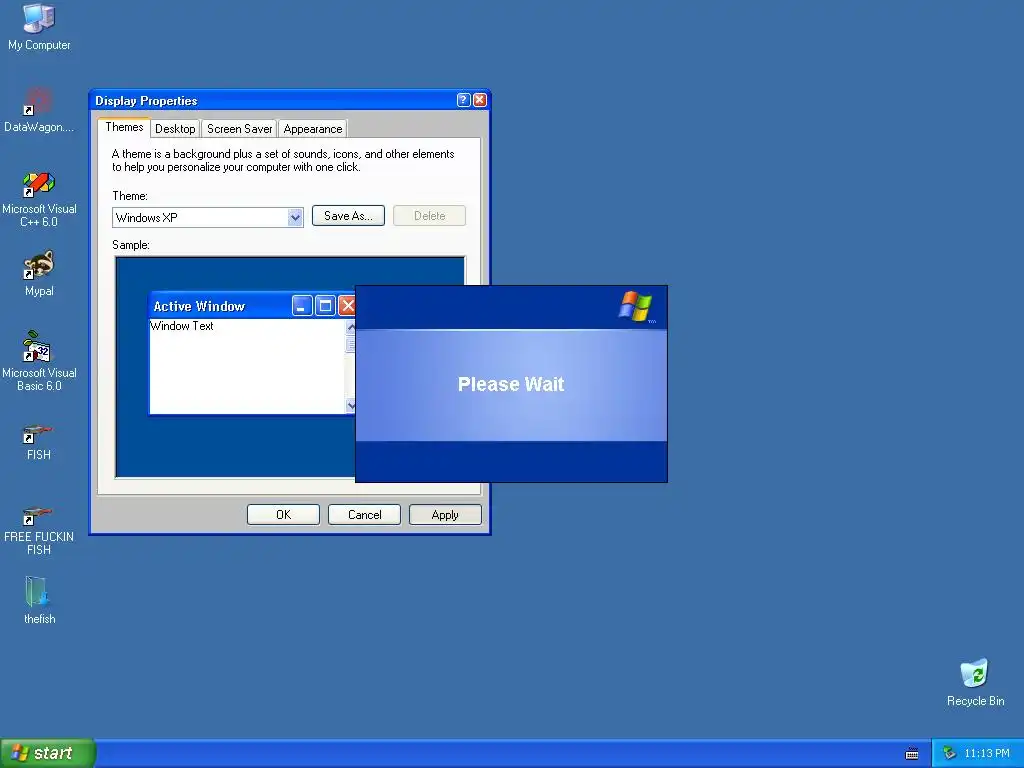Image resolution: width=1024 pixels, height=768 pixels.
Task: Select the Recycle Bin icon
Action: click(x=975, y=682)
